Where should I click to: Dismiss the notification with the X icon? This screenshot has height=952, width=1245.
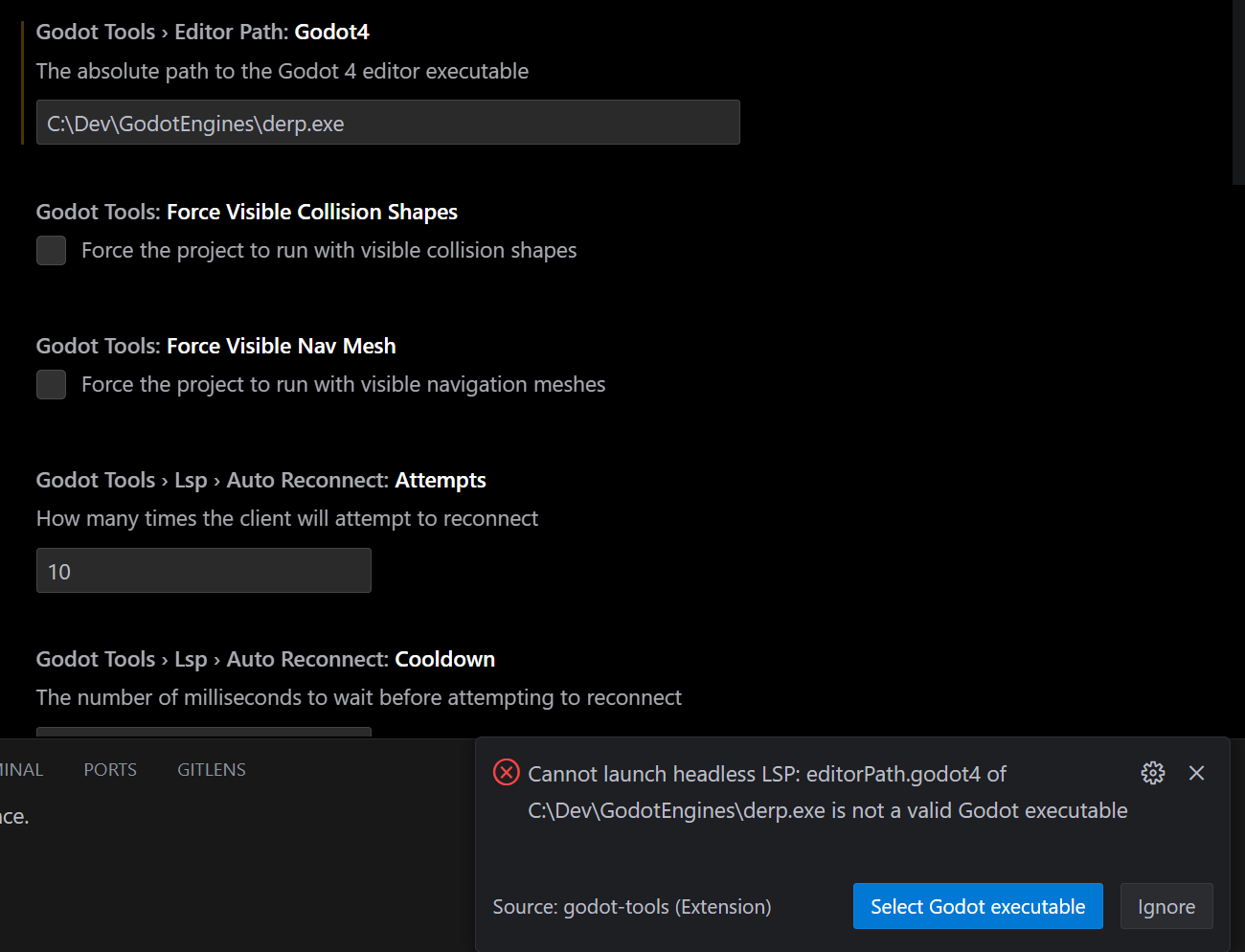(x=1196, y=773)
